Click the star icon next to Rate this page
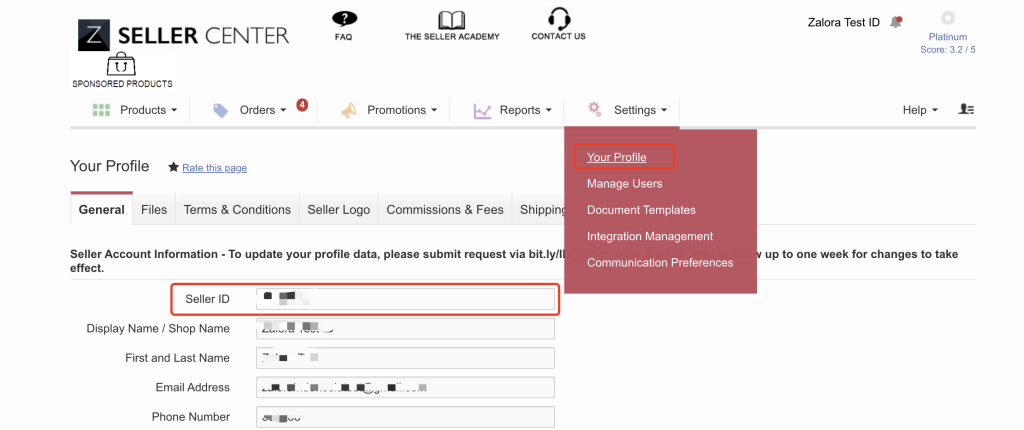Image resolution: width=1024 pixels, height=430 pixels. (x=173, y=167)
